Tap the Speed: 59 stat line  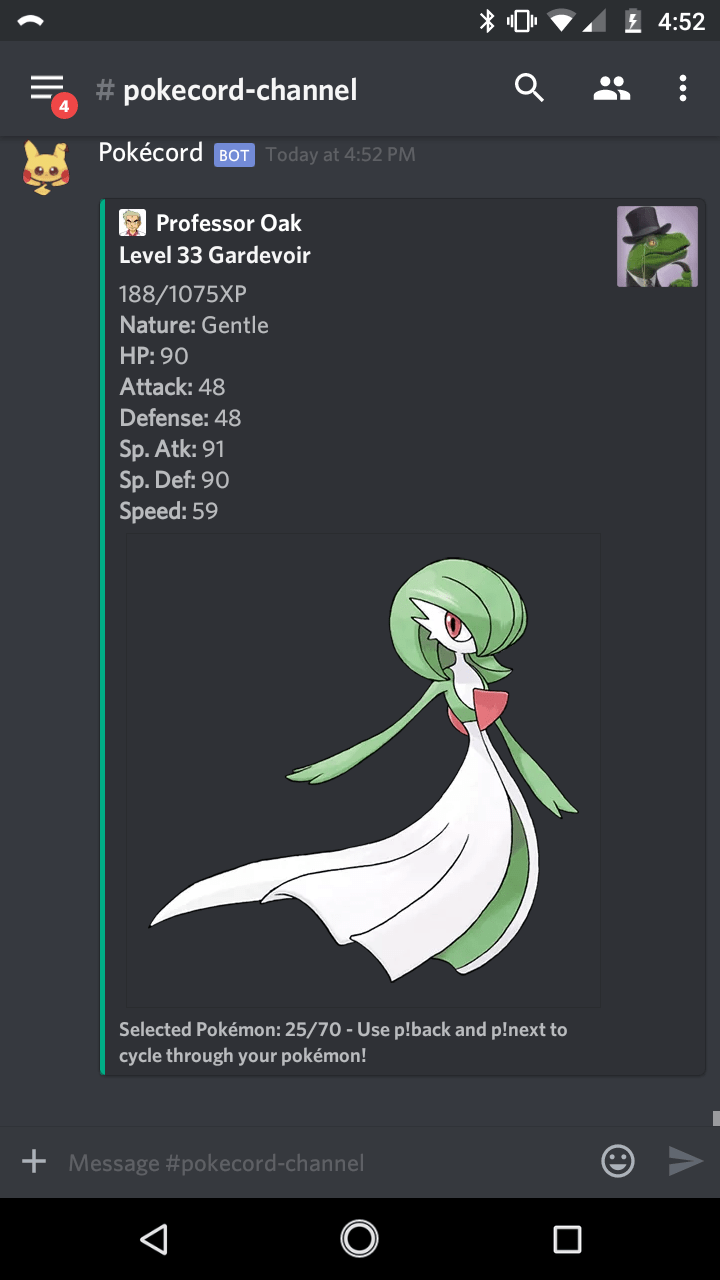(x=168, y=511)
